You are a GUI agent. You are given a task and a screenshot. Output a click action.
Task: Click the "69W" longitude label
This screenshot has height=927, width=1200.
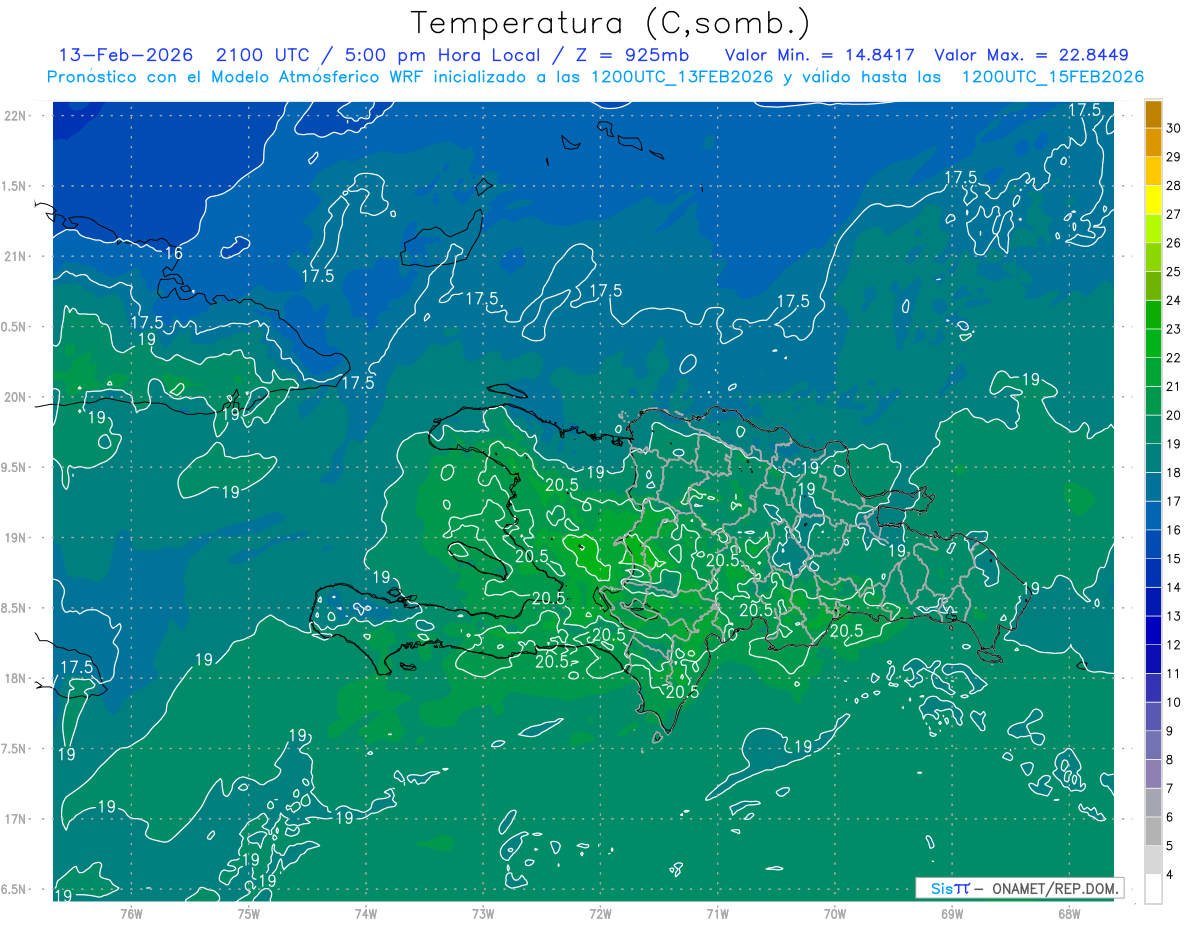(952, 913)
